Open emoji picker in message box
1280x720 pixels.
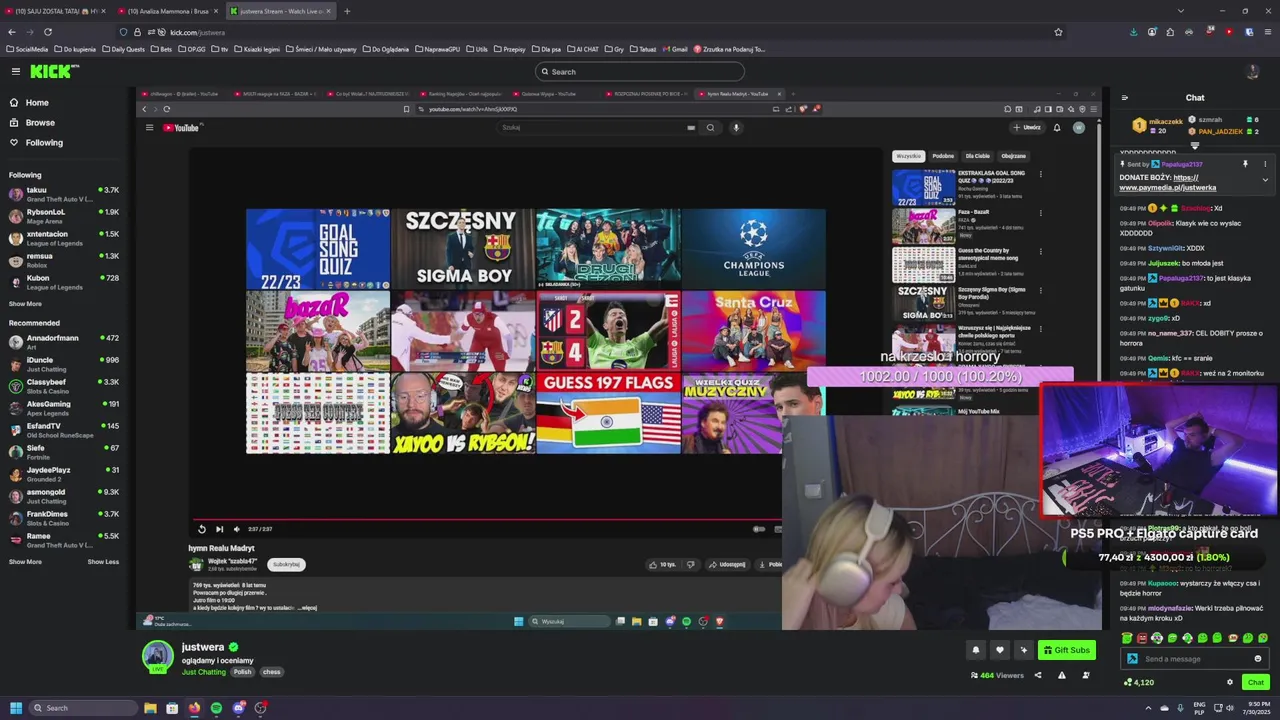tap(1258, 659)
